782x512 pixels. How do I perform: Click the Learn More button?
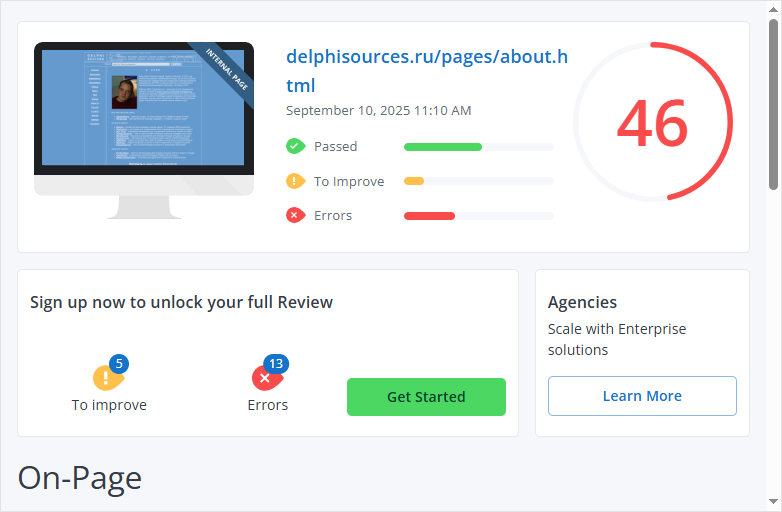[642, 396]
